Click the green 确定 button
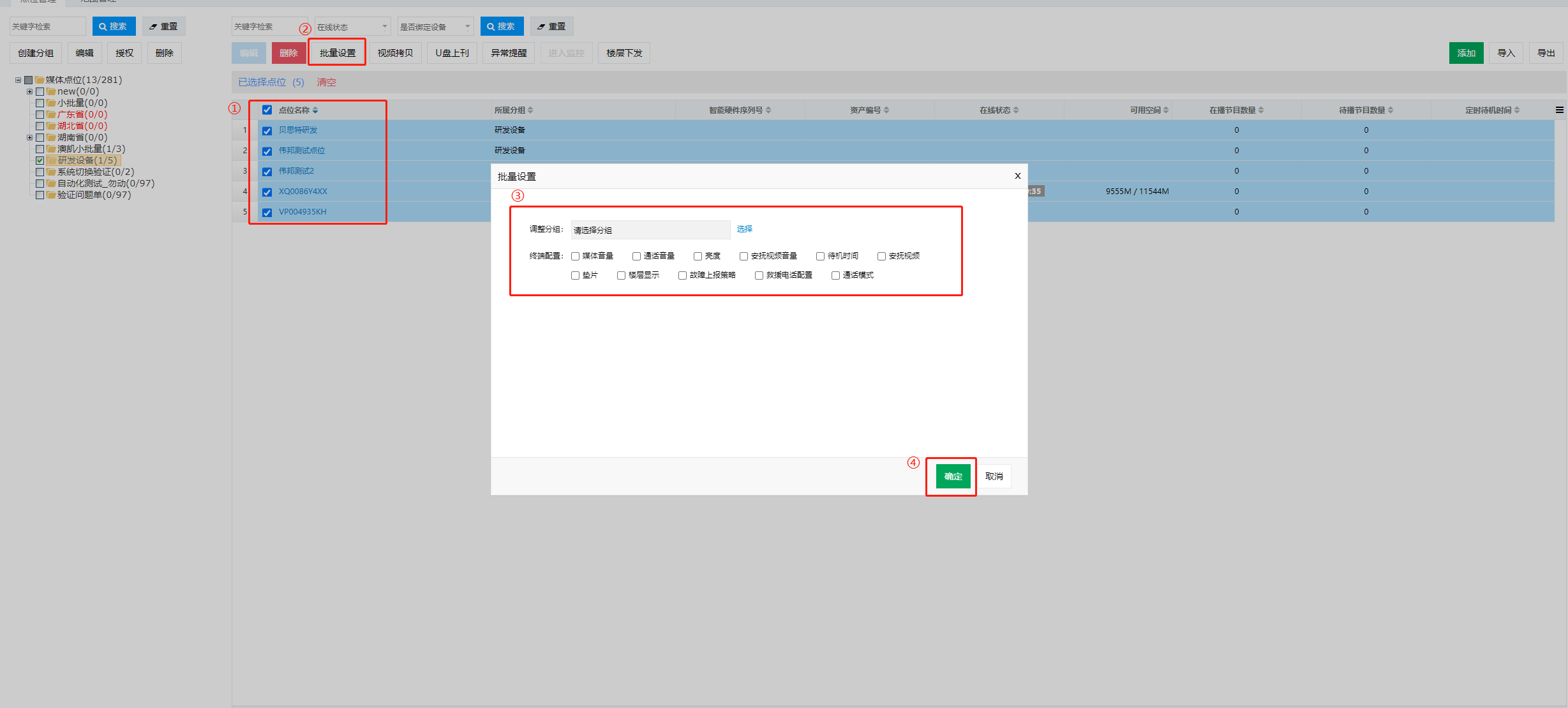The height and width of the screenshot is (708, 1568). [x=953, y=476]
